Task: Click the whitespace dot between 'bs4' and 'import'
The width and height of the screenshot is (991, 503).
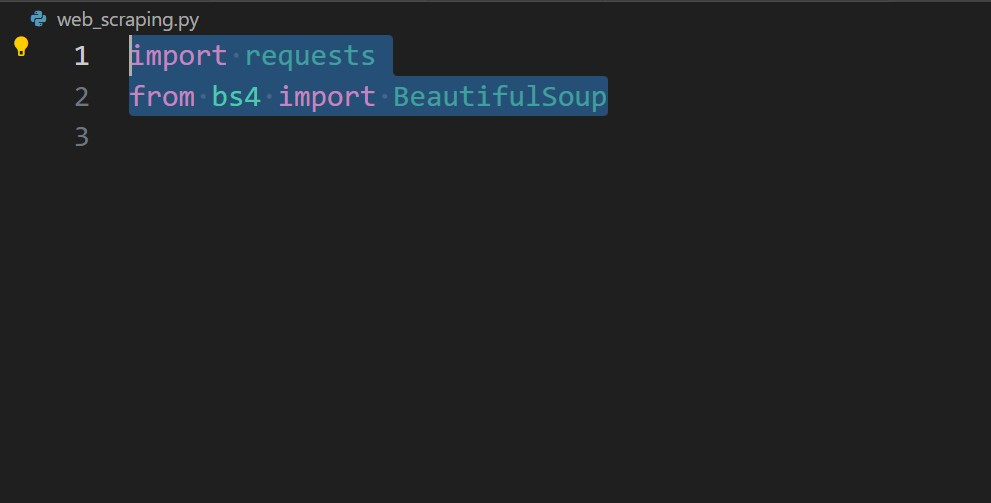Action: tap(269, 97)
